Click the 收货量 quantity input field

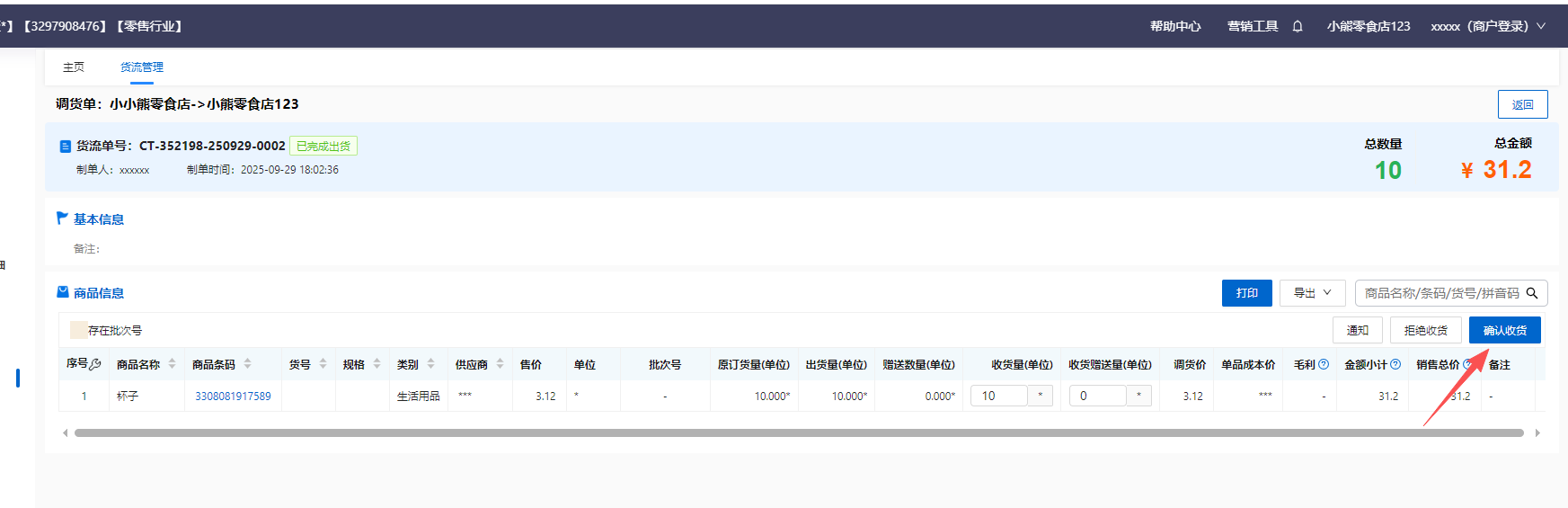[x=998, y=396]
